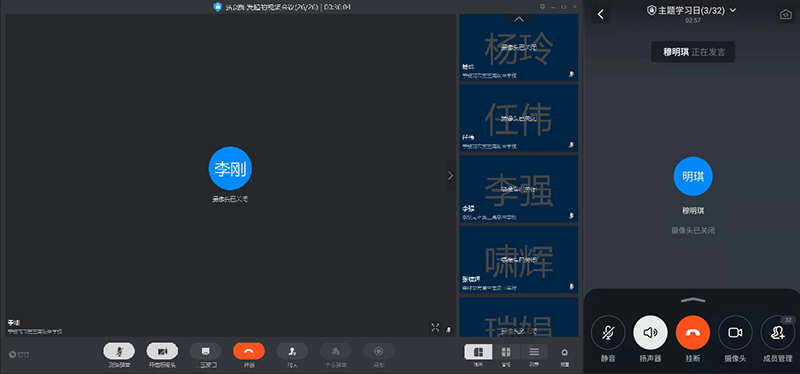Select 瑞娟 participant thumbnail
Viewport: 800px width, 374px height.
[518, 317]
